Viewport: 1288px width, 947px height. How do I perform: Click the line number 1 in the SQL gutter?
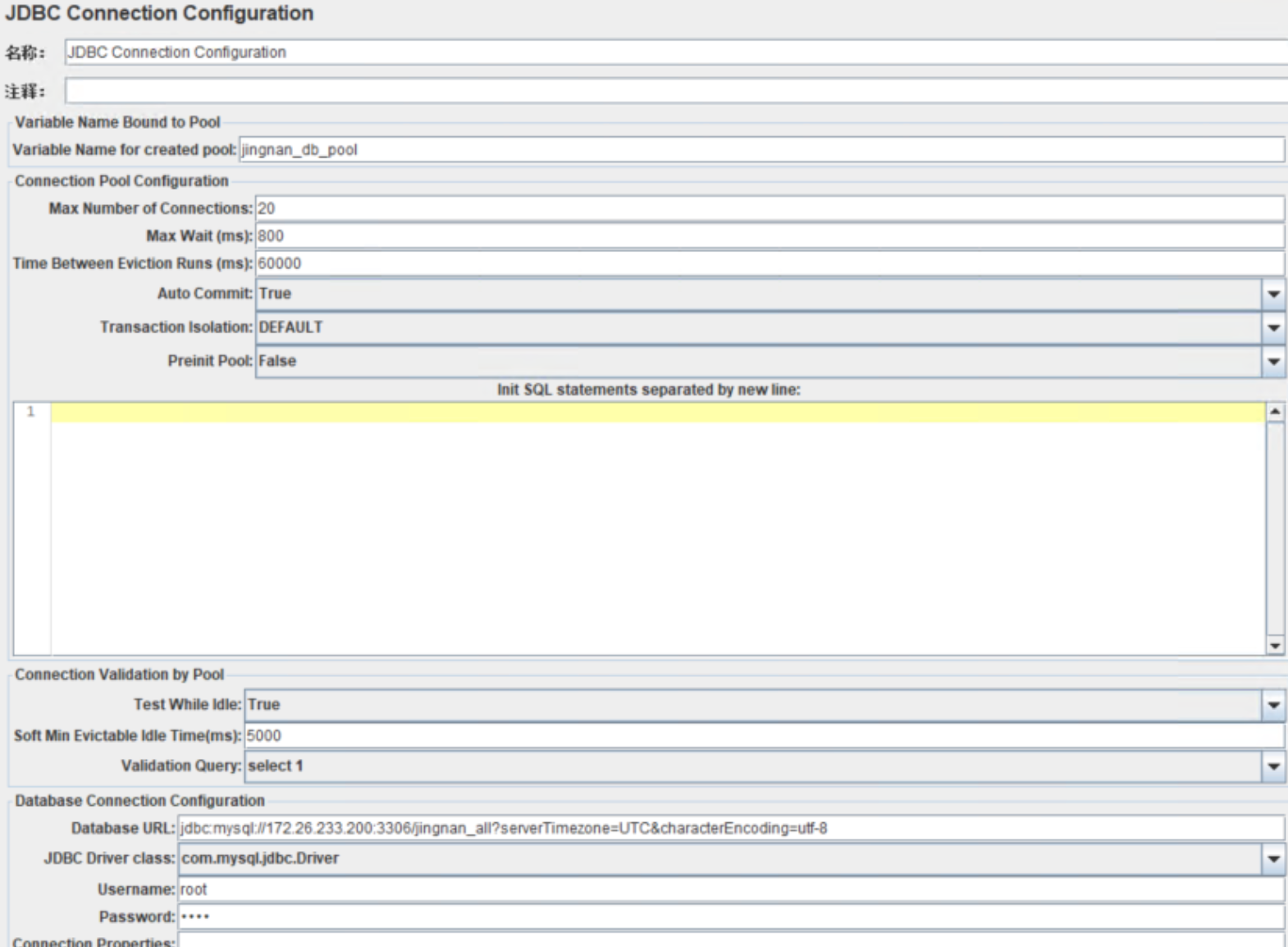30,411
